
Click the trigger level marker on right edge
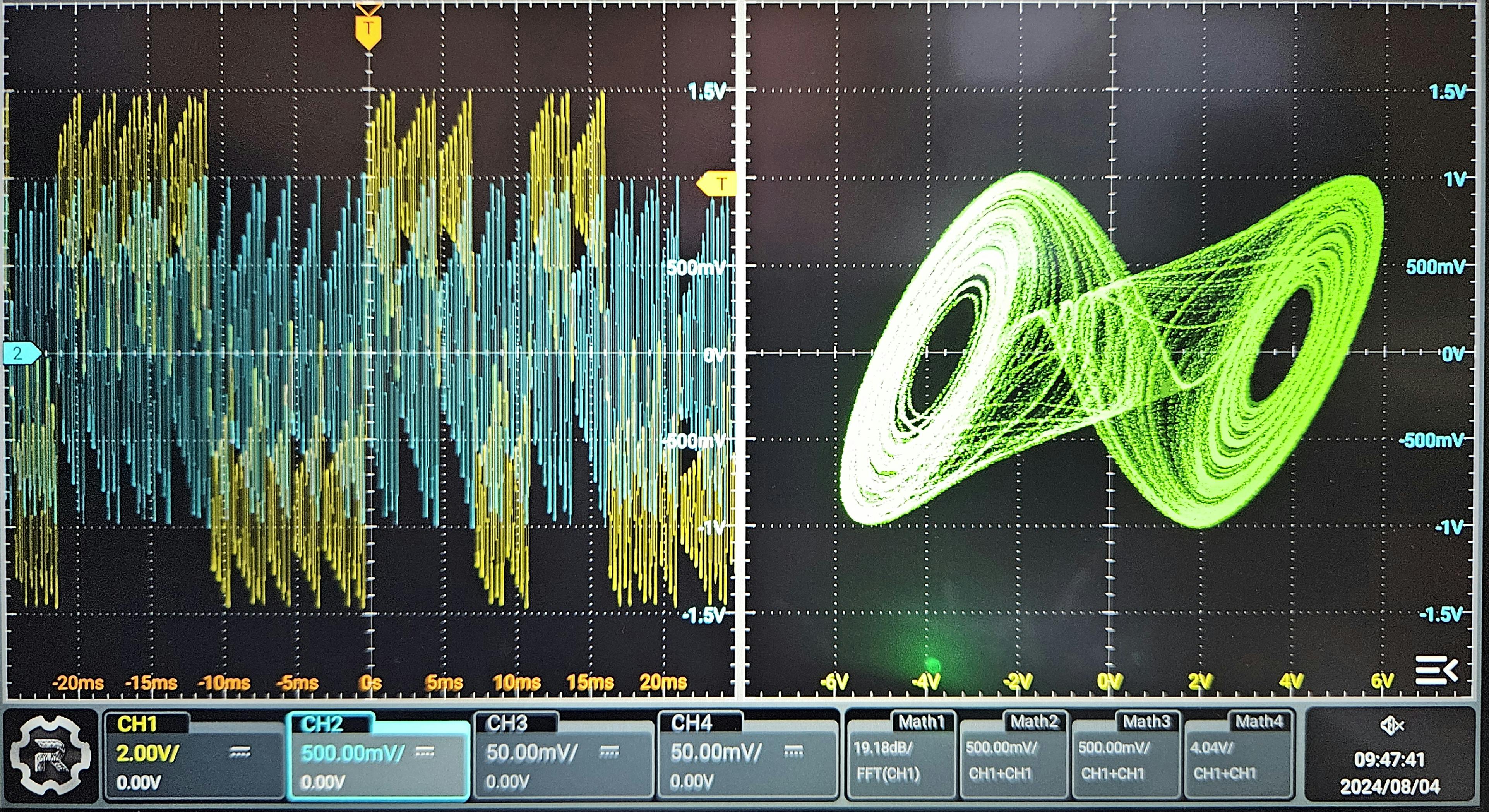click(718, 184)
